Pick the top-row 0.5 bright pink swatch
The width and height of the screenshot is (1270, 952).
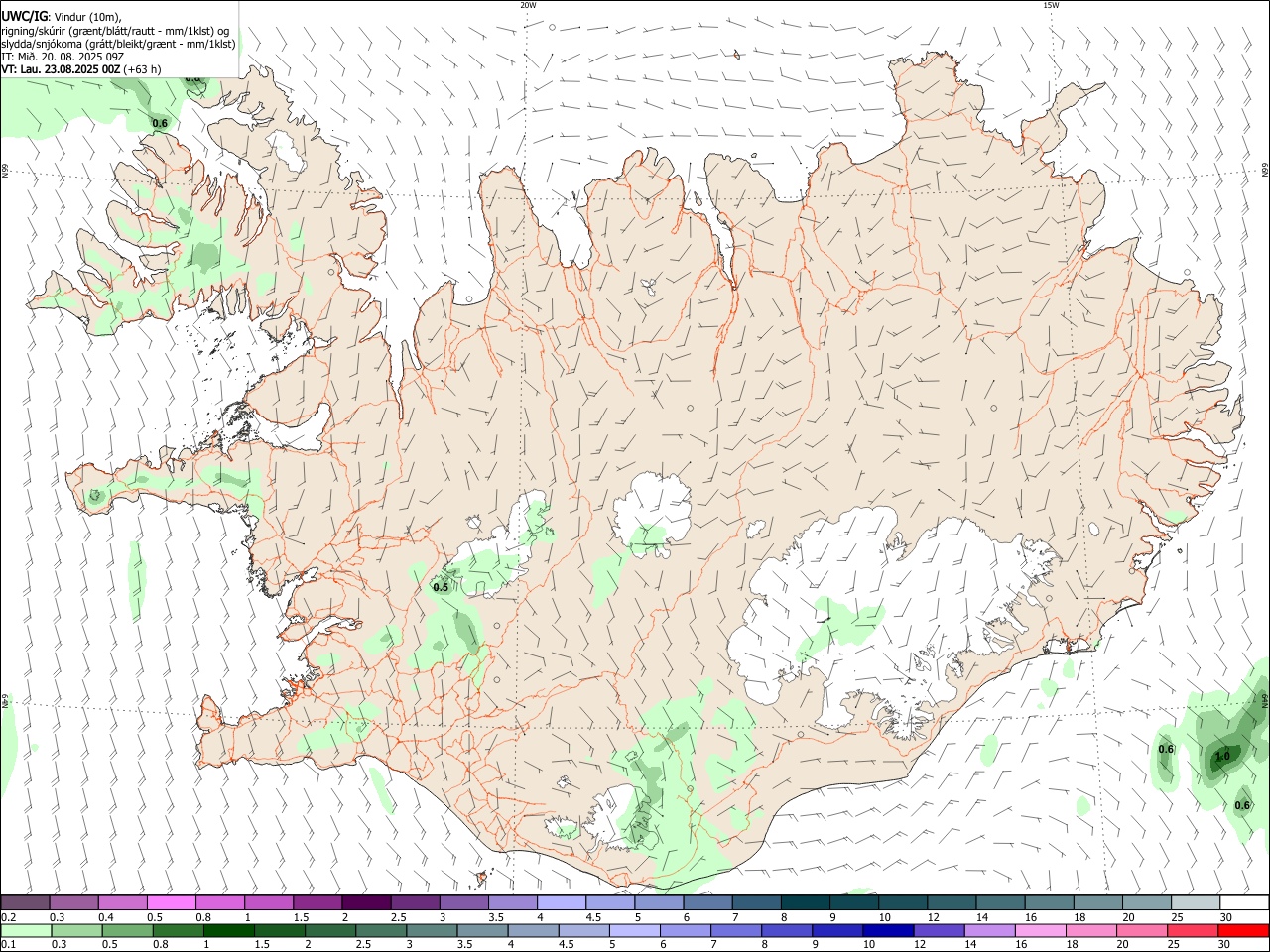pos(171,902)
